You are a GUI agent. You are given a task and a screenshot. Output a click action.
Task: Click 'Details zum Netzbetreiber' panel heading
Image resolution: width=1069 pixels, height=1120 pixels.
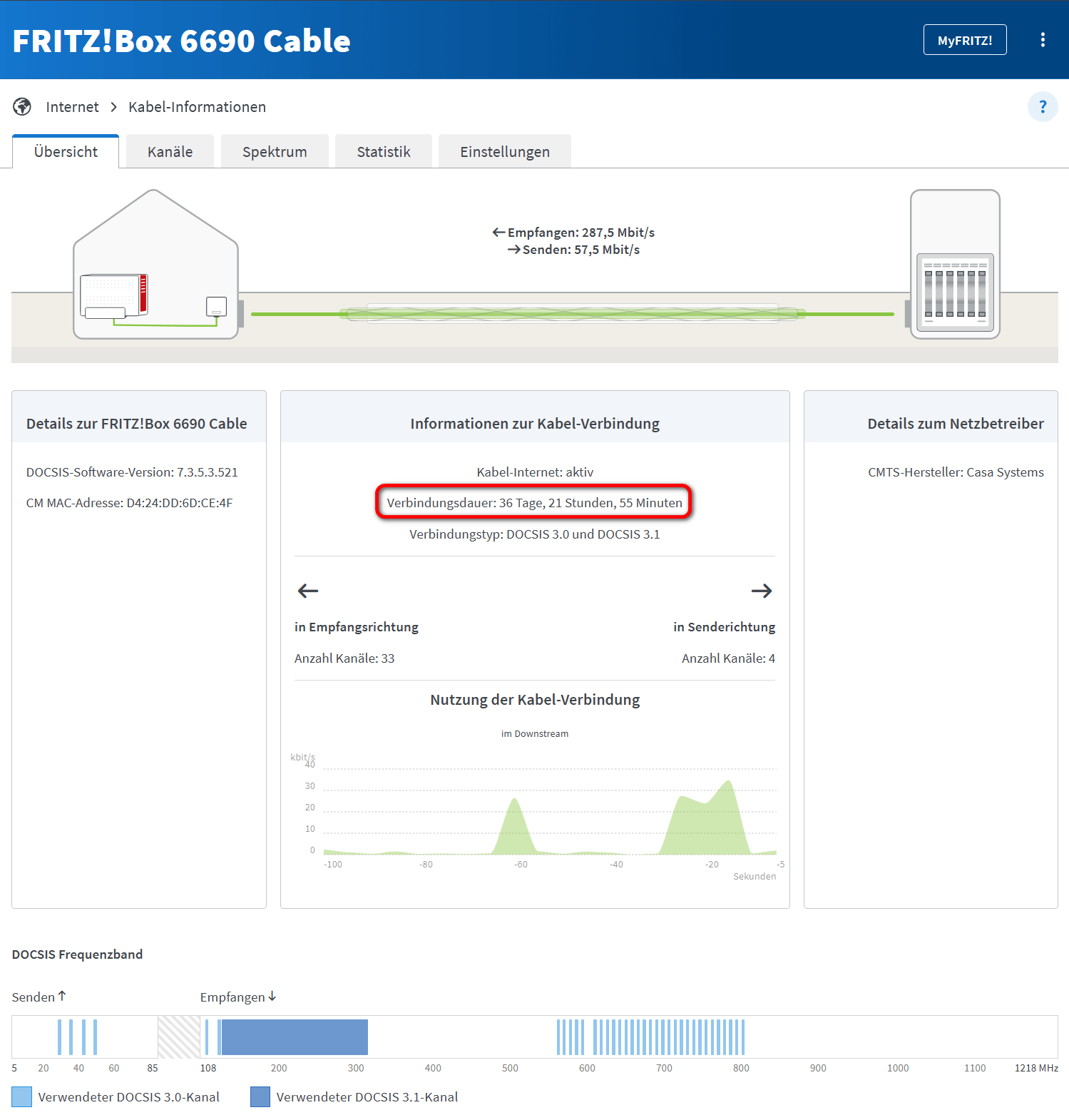pos(956,424)
